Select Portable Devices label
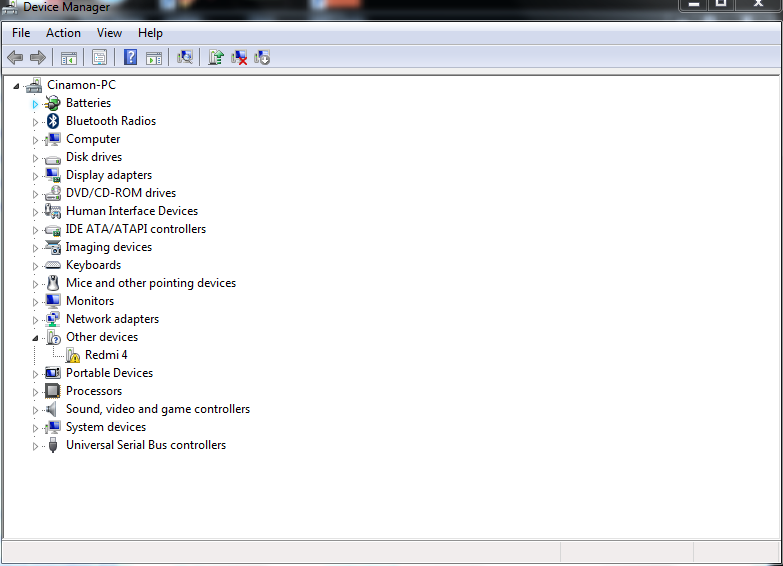Image resolution: width=783 pixels, height=566 pixels. click(109, 373)
